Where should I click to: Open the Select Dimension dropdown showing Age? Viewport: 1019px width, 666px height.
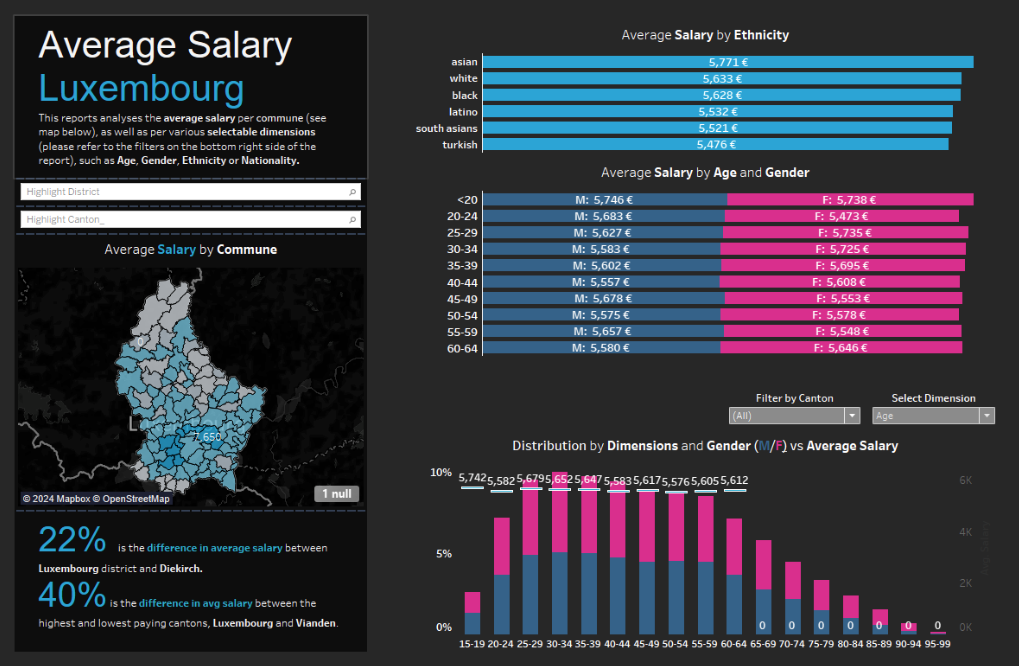pos(985,415)
